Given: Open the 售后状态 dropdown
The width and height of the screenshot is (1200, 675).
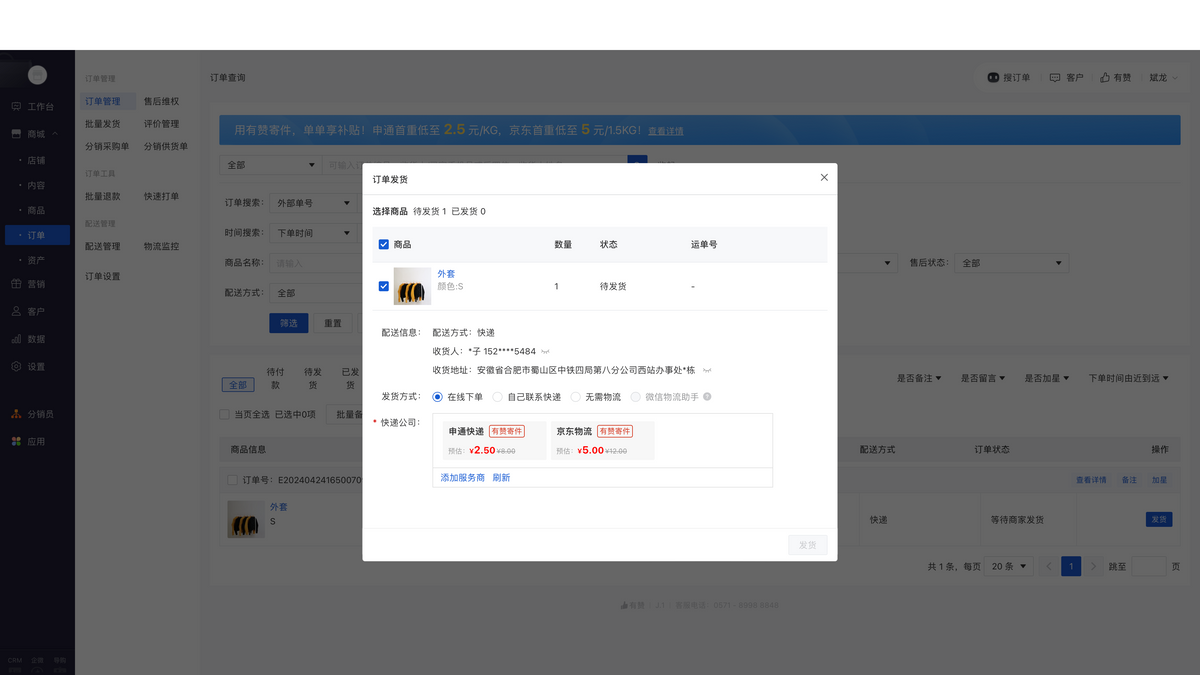Looking at the screenshot, I should pyautogui.click(x=1011, y=263).
